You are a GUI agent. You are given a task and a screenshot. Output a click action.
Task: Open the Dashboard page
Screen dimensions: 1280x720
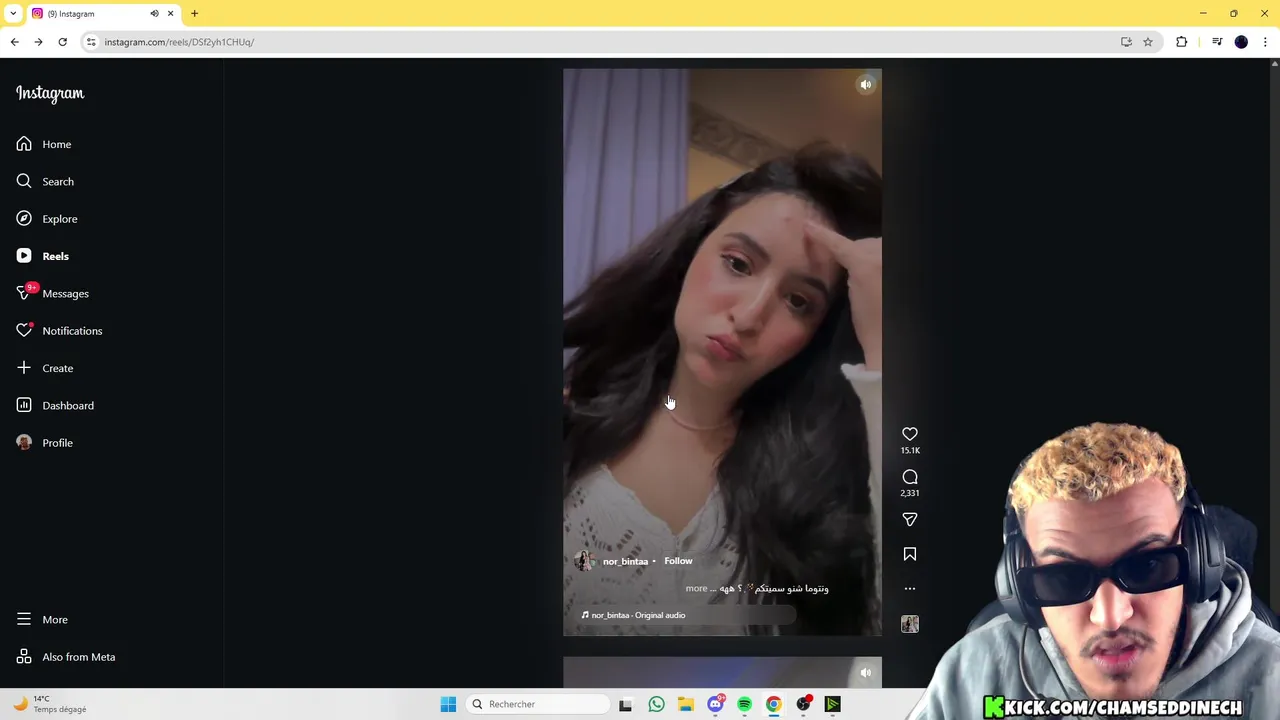click(x=55, y=405)
